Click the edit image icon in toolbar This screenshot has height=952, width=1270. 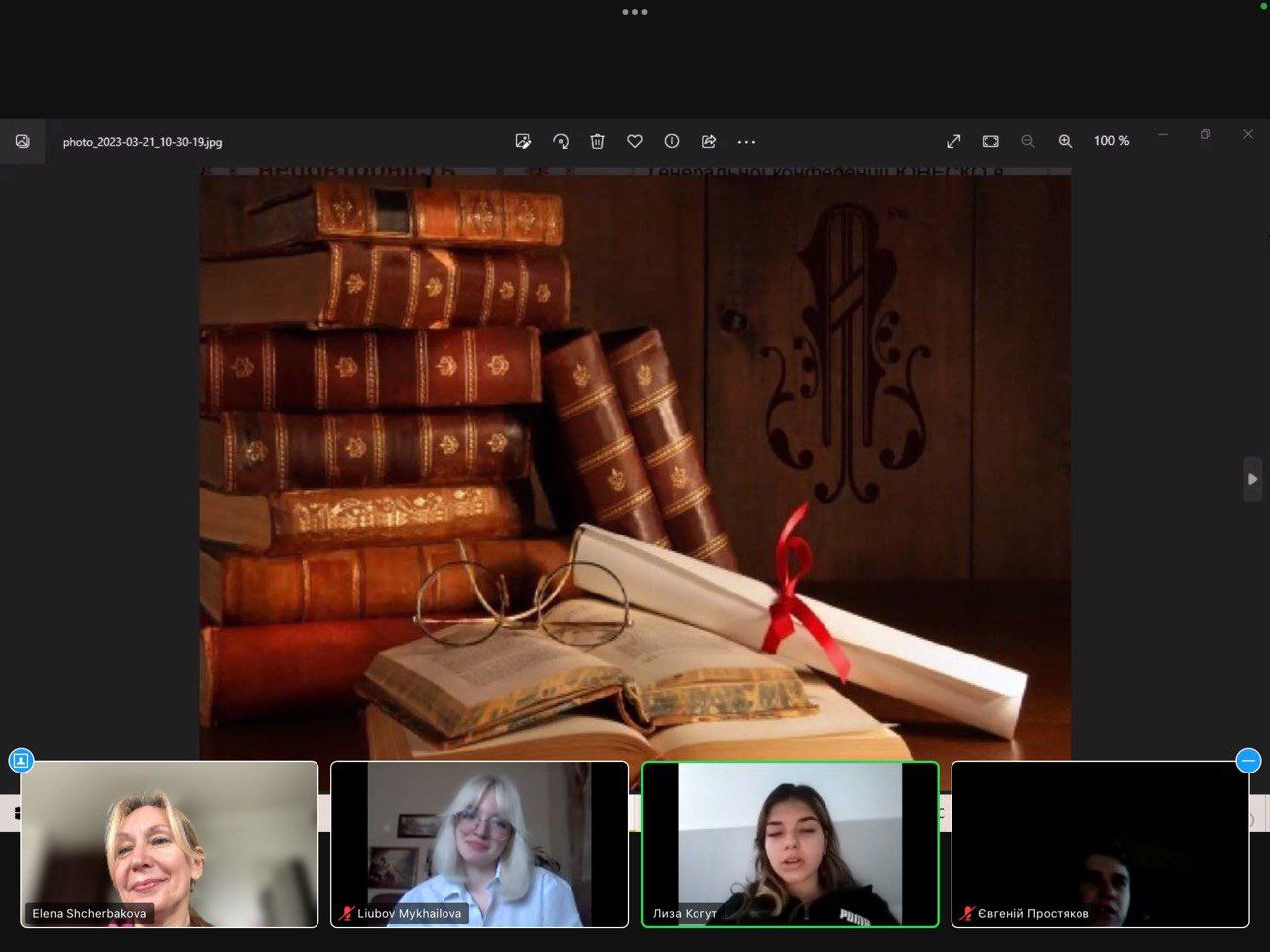click(523, 142)
